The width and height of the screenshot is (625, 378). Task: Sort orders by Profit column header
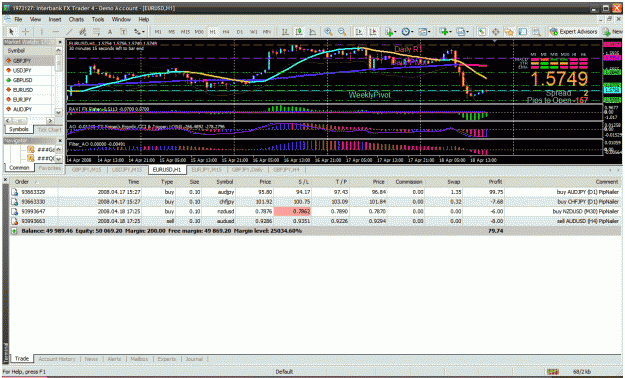(x=495, y=182)
